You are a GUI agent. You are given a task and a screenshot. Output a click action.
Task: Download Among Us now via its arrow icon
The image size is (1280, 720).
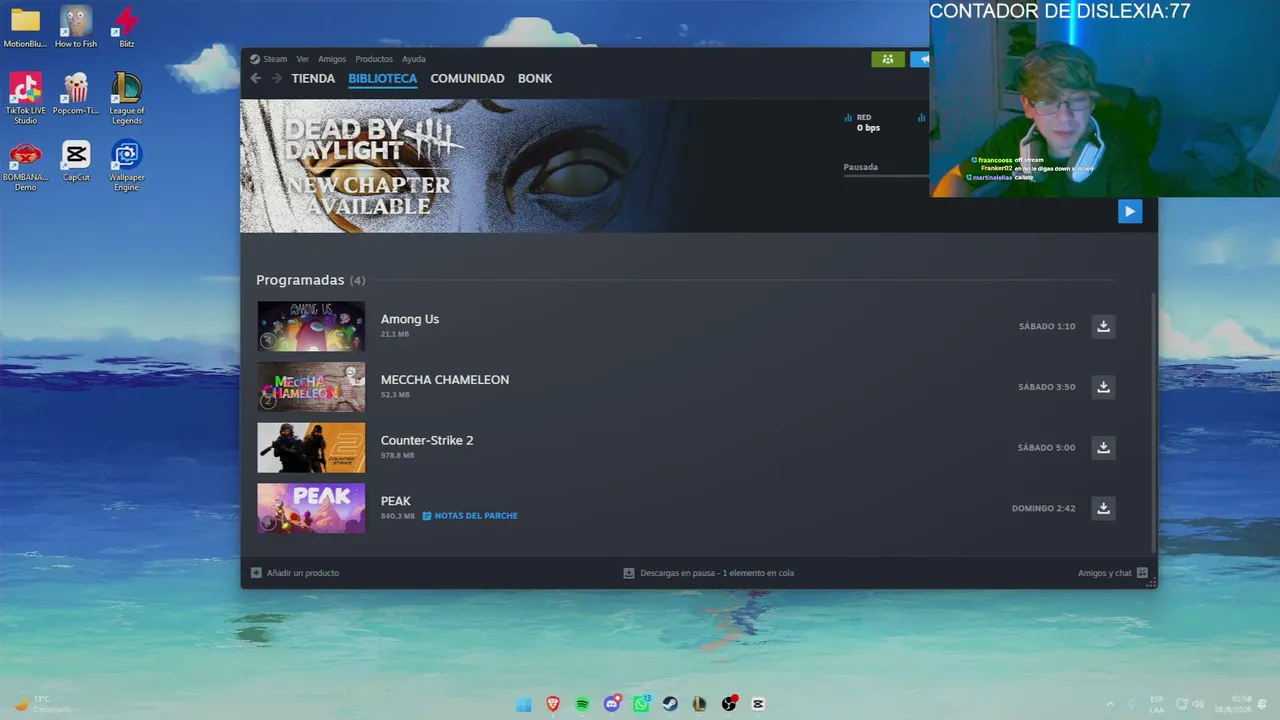(1103, 326)
